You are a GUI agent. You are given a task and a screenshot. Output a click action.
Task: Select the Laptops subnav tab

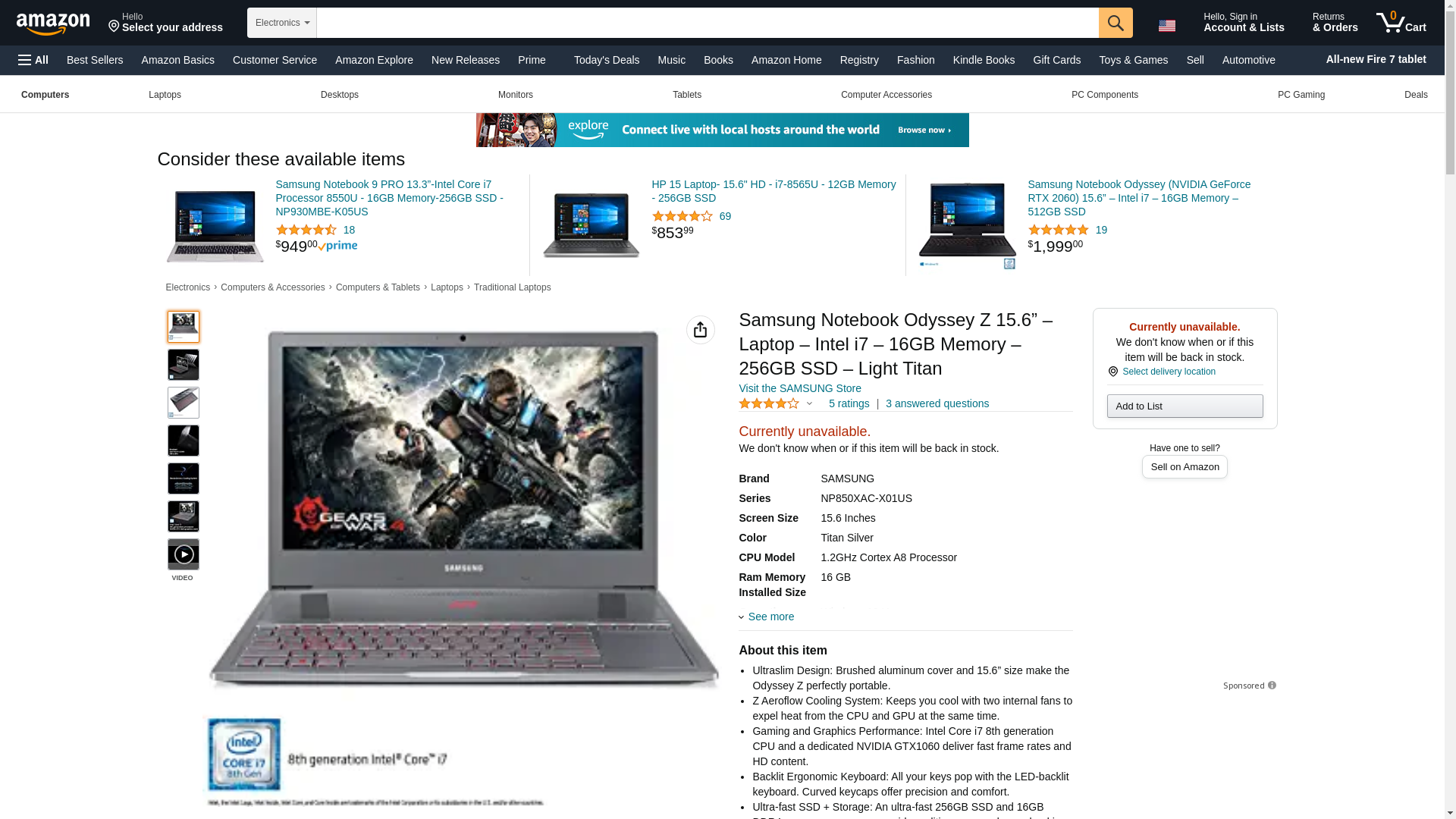tap(165, 95)
